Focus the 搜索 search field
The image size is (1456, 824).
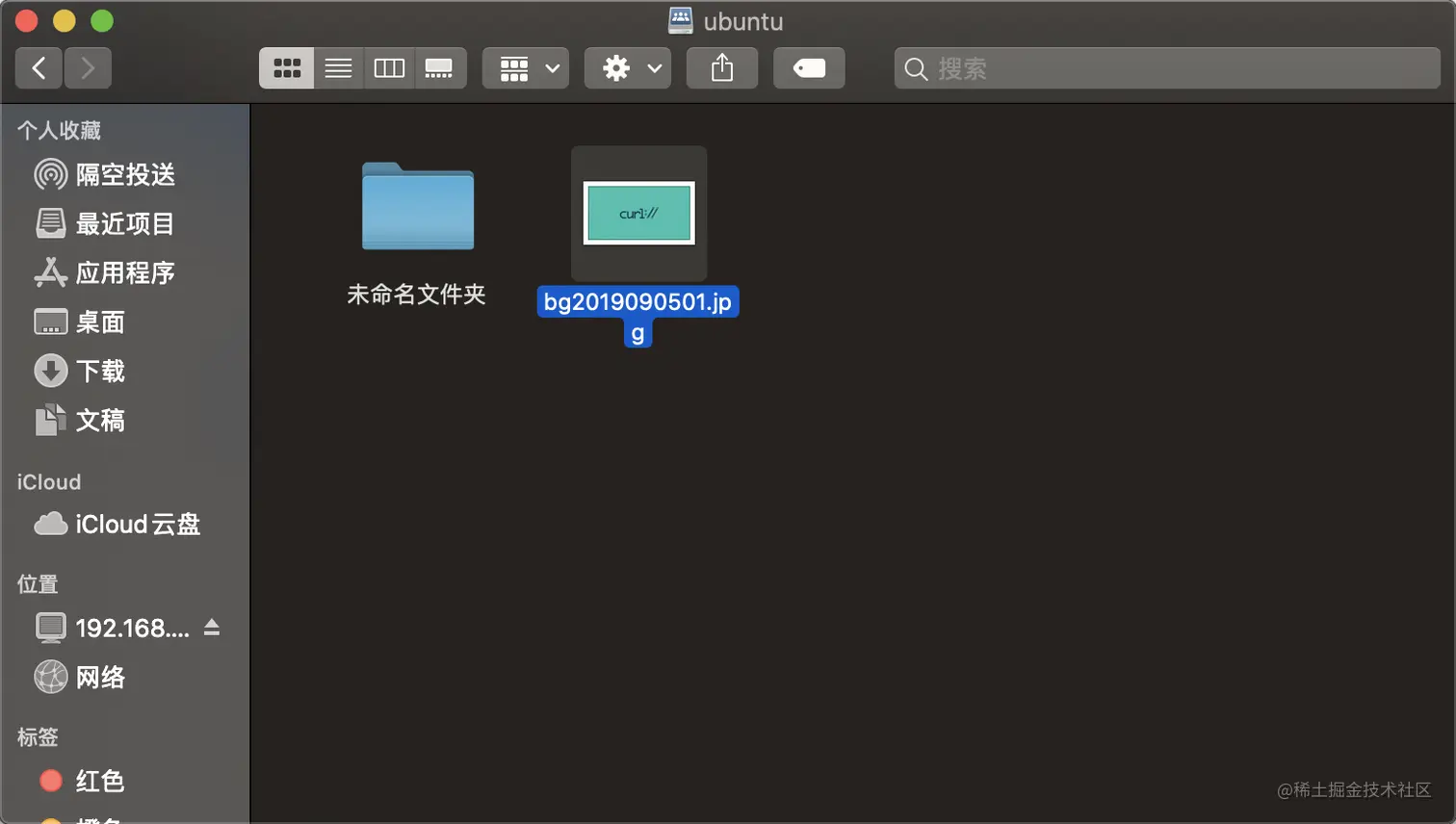pos(1167,68)
